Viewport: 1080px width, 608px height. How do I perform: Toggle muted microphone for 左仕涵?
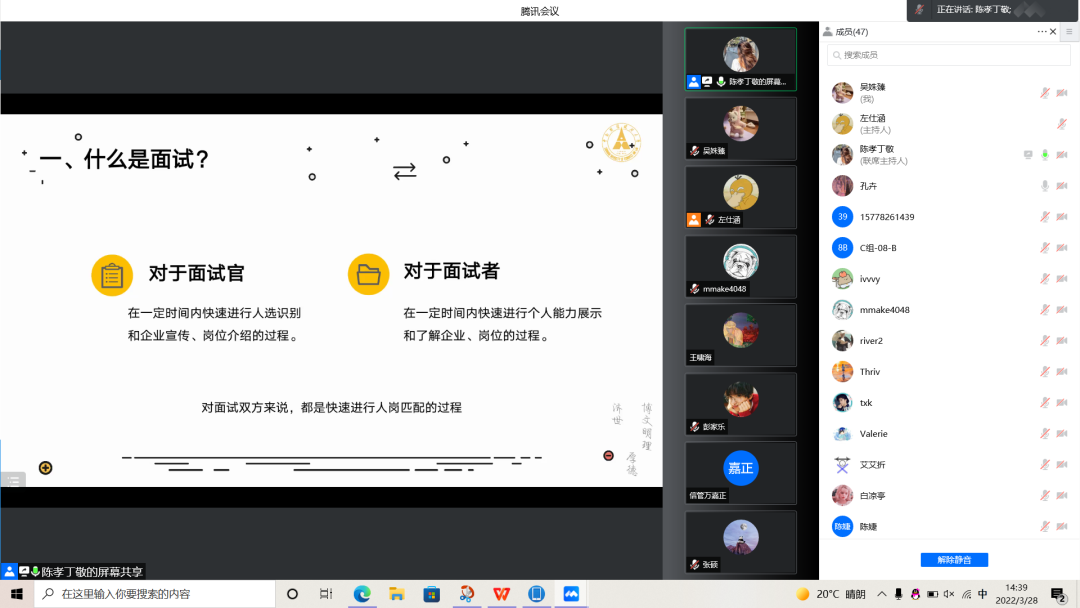coord(1062,124)
